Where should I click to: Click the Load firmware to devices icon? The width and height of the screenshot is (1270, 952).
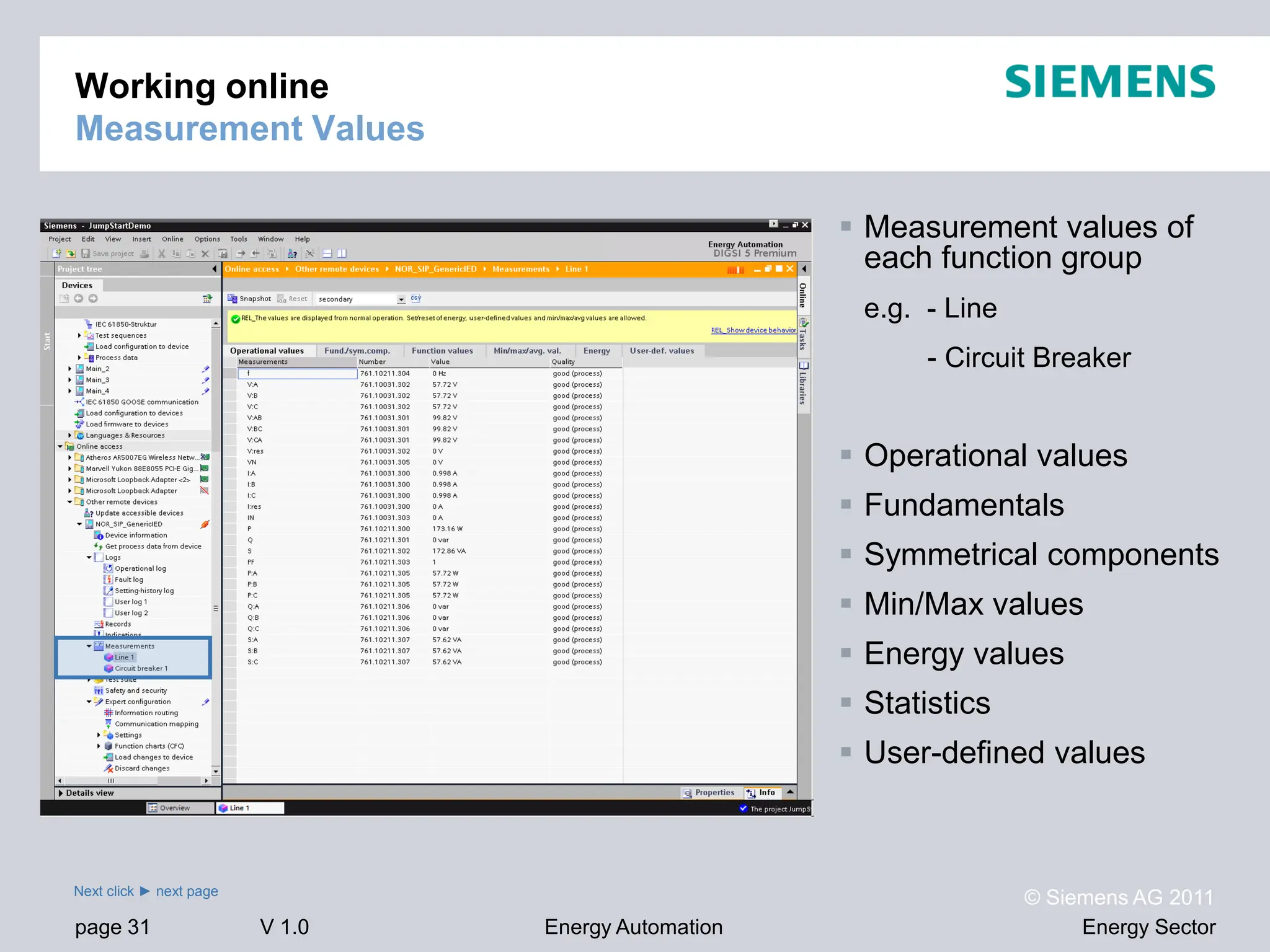(x=79, y=425)
